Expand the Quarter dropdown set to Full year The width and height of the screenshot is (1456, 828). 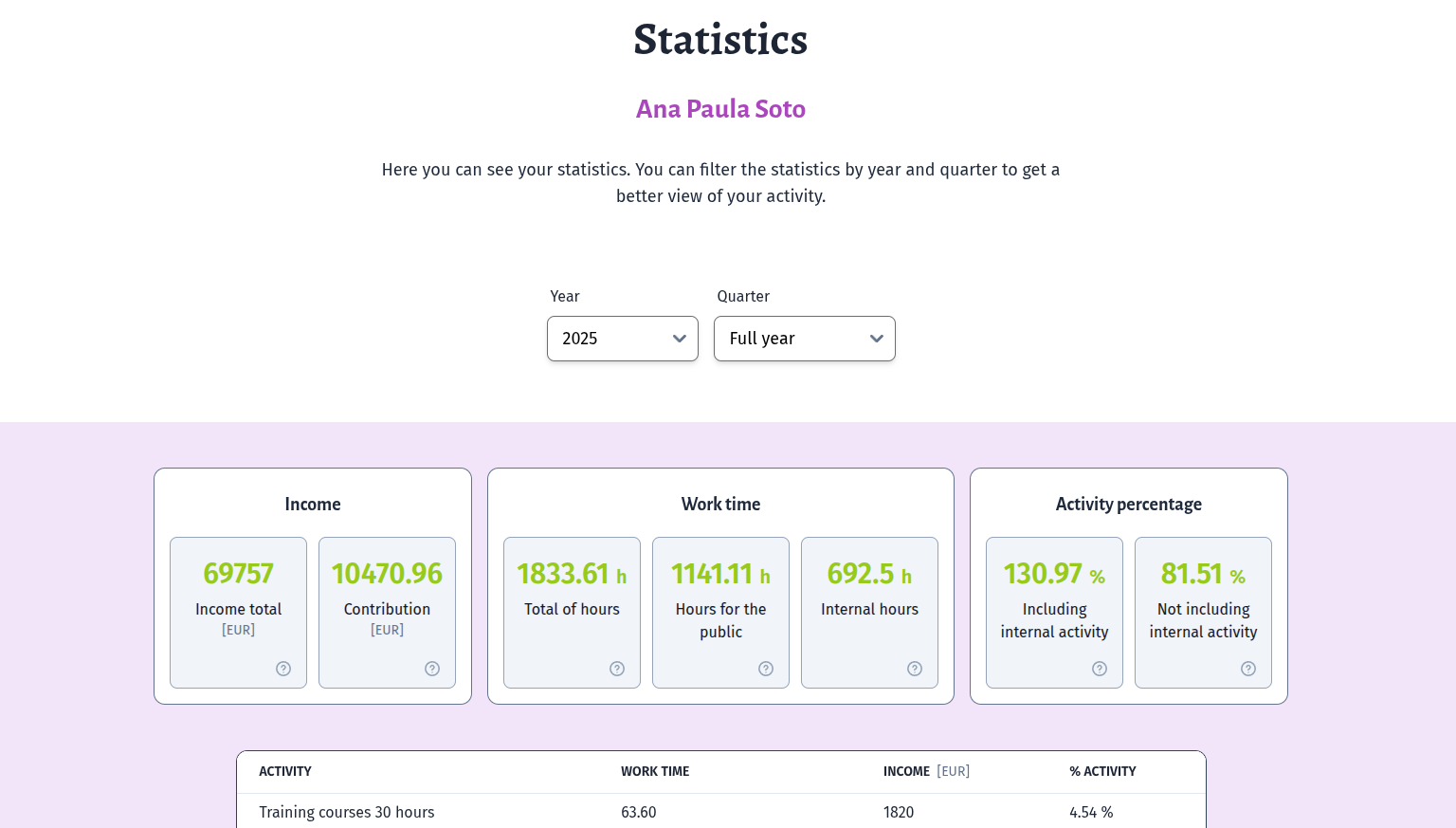click(804, 339)
